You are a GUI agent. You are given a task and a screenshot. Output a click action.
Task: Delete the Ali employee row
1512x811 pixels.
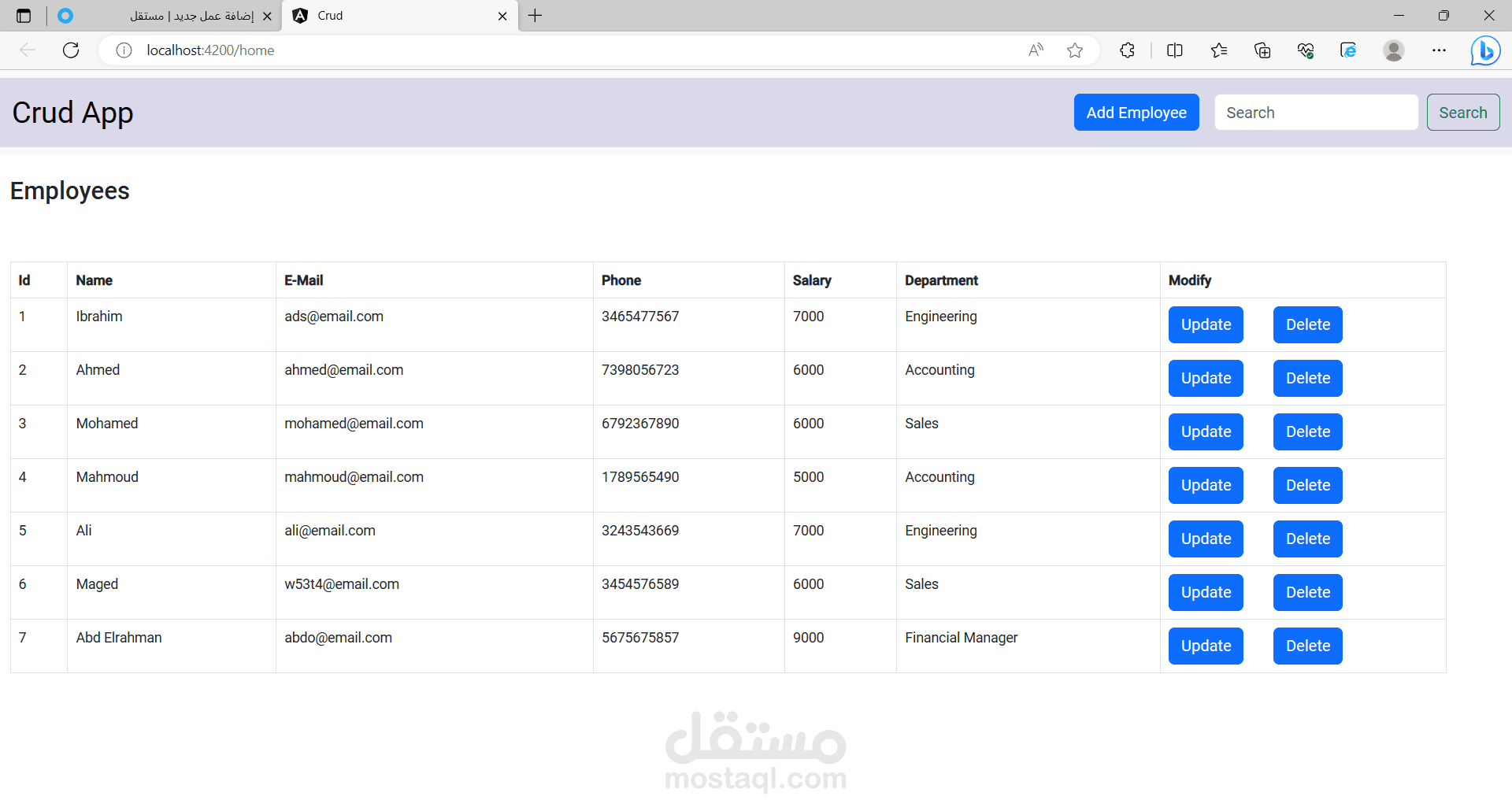1308,539
